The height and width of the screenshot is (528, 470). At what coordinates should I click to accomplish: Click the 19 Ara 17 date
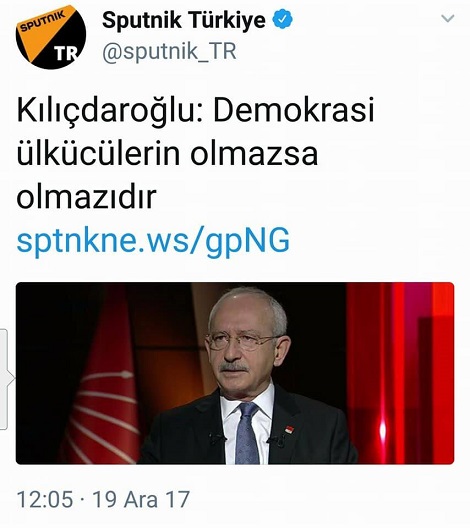[141, 499]
